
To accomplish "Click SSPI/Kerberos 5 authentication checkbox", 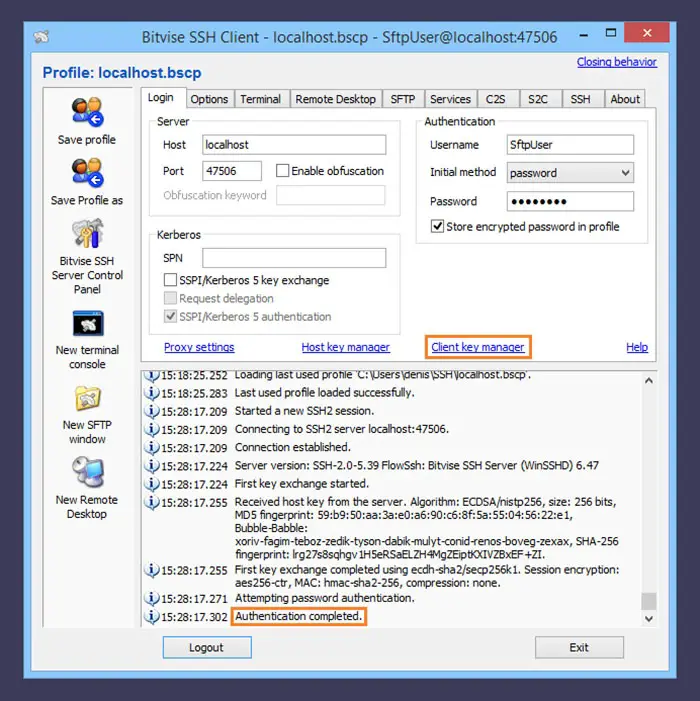I will tap(170, 317).
